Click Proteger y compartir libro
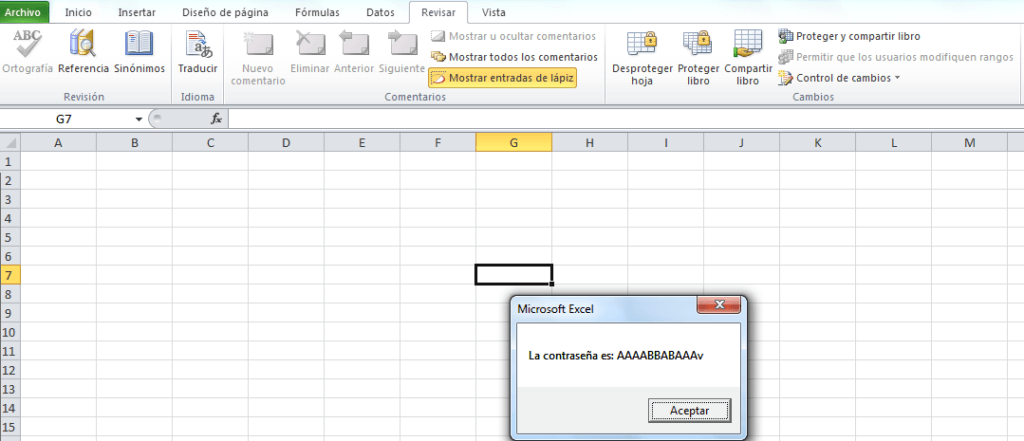 coord(850,36)
